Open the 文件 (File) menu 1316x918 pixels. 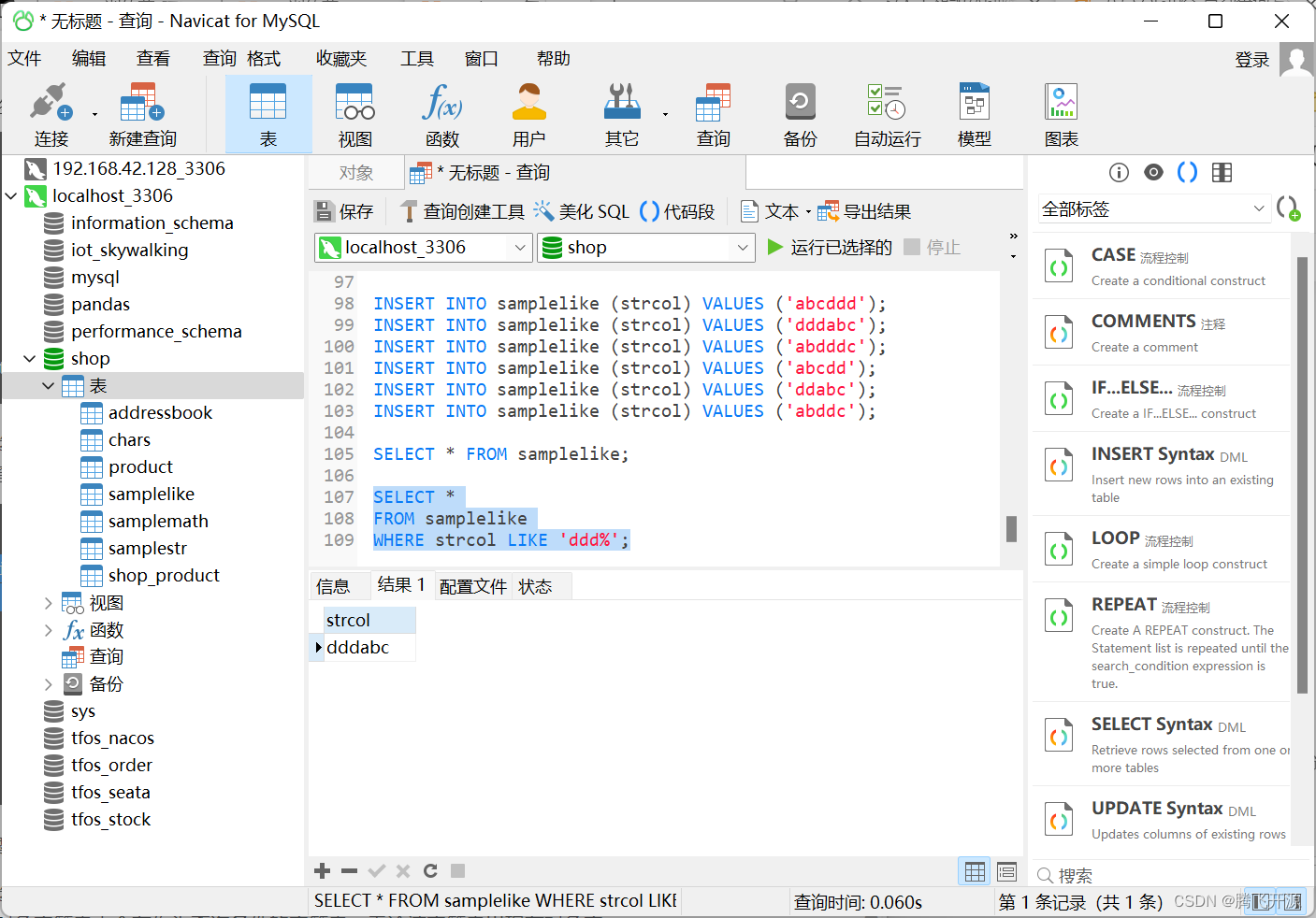pos(25,59)
